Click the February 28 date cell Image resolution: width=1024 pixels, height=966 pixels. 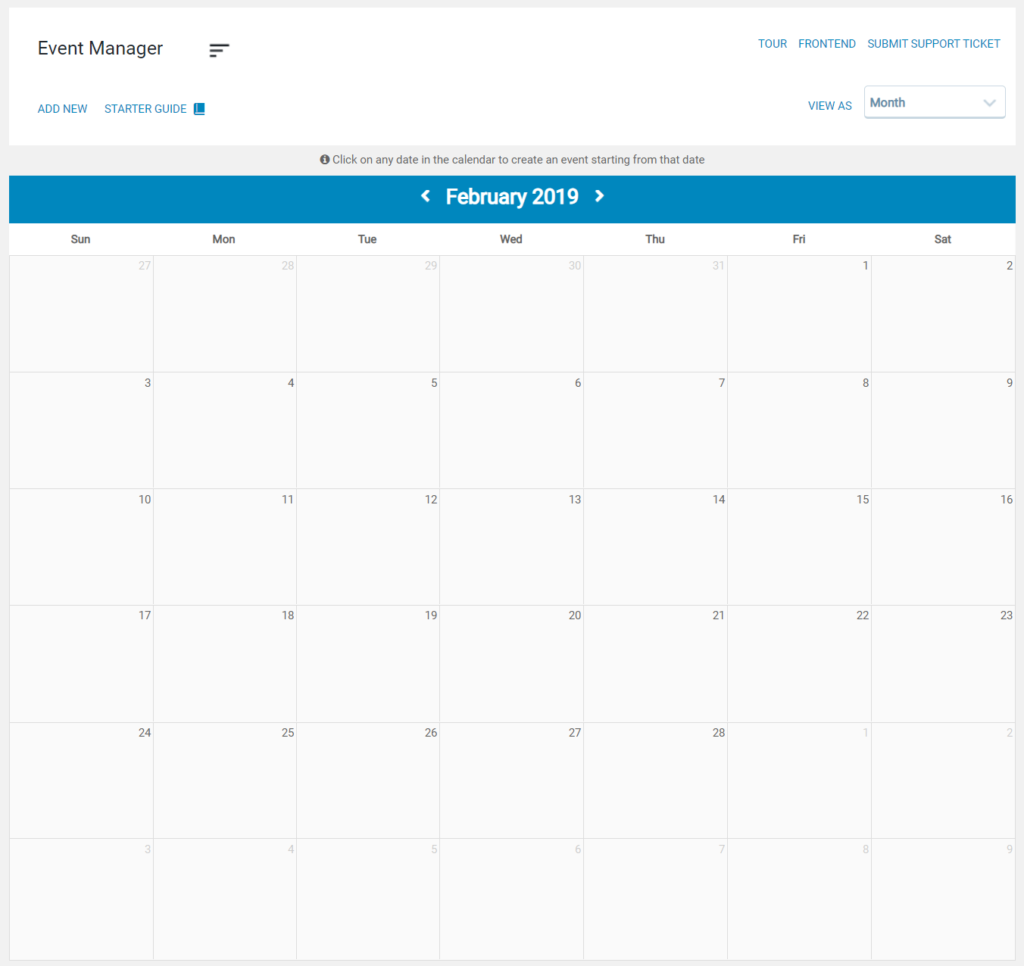[x=655, y=780]
